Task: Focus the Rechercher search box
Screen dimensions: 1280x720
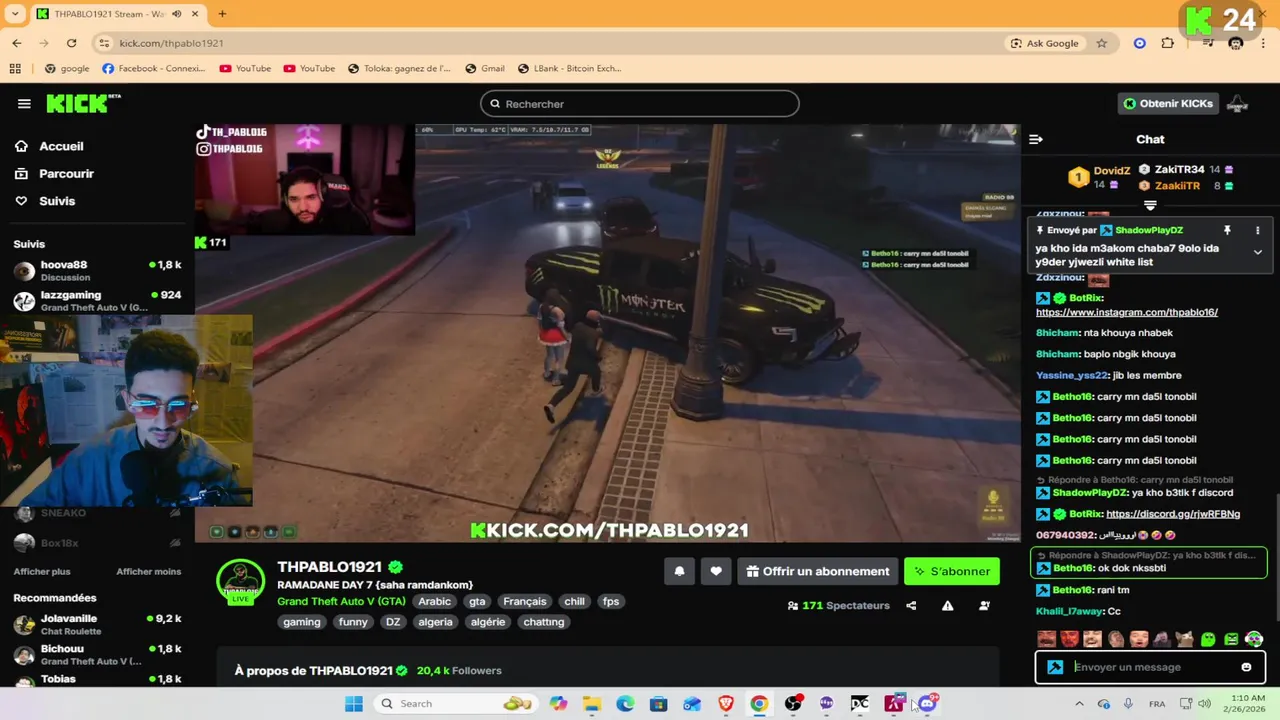Action: click(x=640, y=104)
